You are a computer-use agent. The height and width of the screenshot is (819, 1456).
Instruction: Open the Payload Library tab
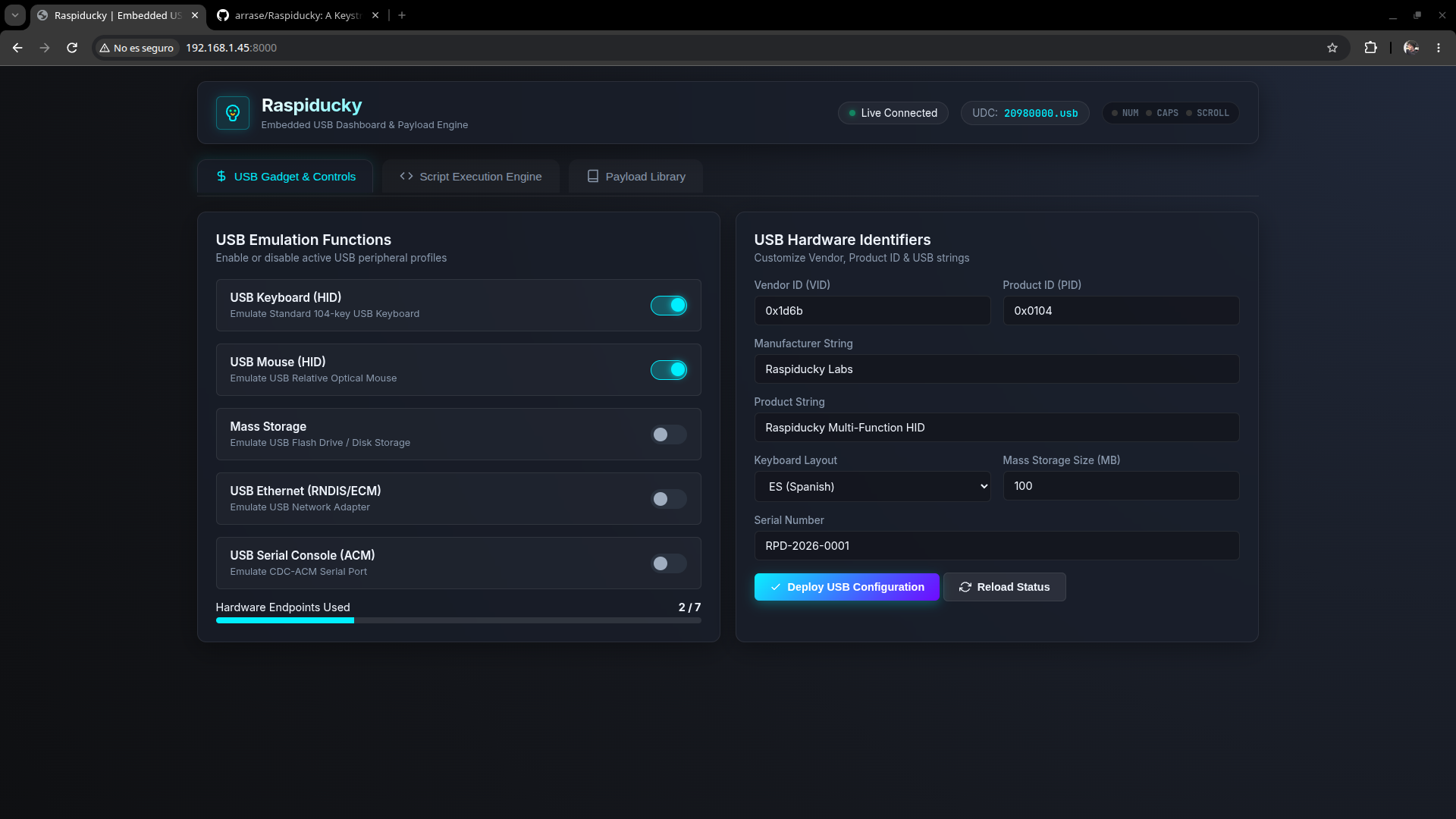click(x=636, y=177)
